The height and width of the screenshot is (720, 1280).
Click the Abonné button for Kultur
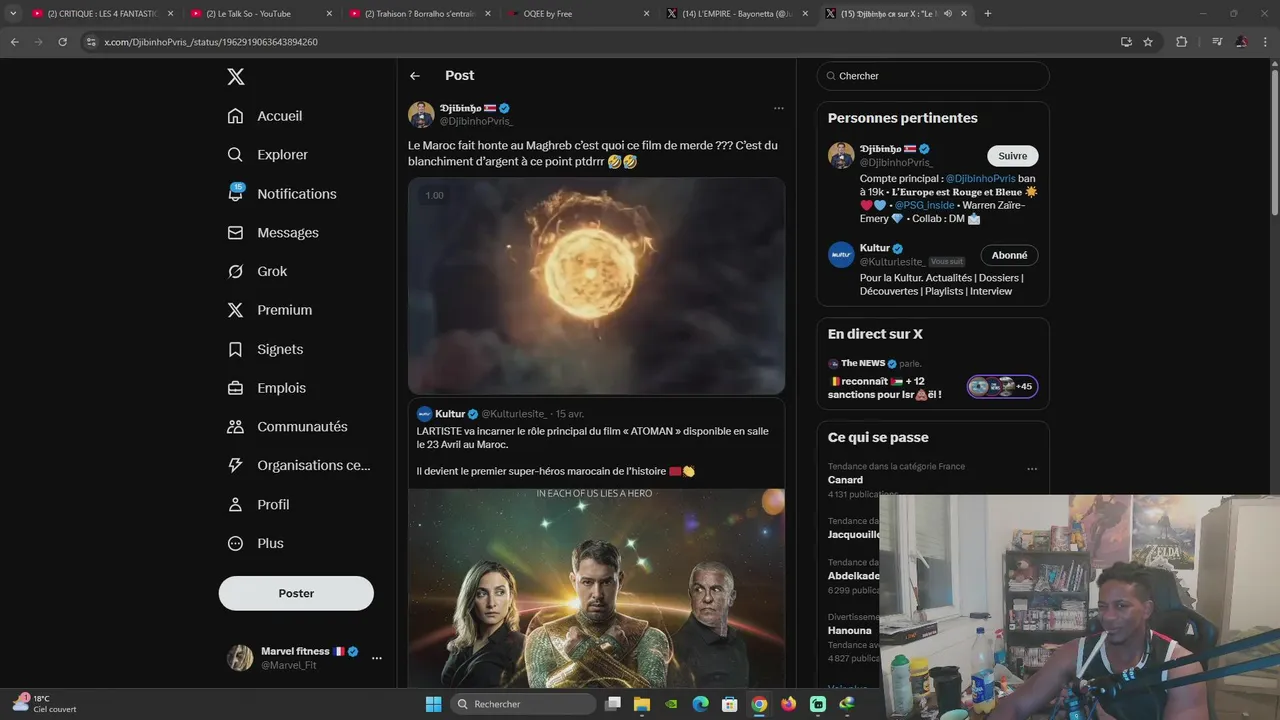coord(1009,255)
